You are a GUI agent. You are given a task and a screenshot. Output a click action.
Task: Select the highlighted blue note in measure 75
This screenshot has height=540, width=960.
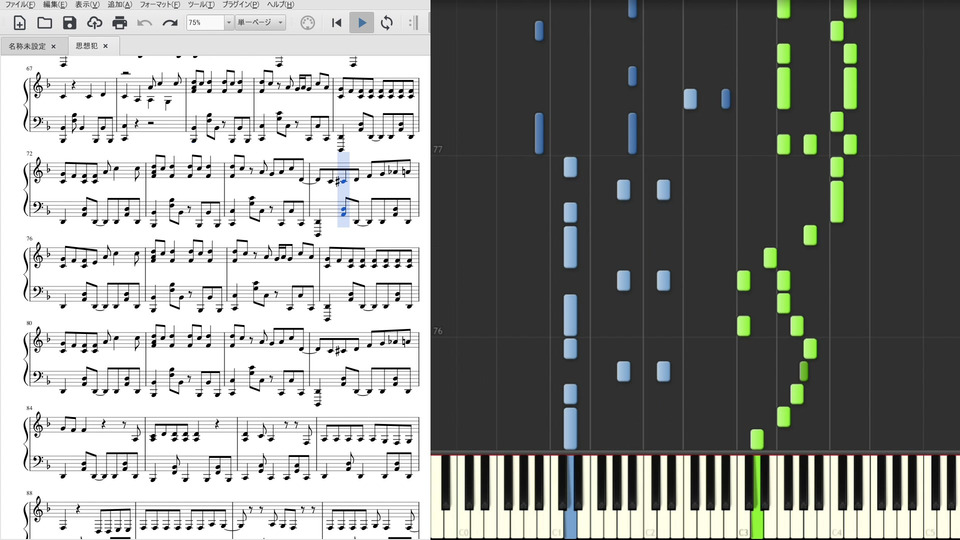click(x=343, y=181)
